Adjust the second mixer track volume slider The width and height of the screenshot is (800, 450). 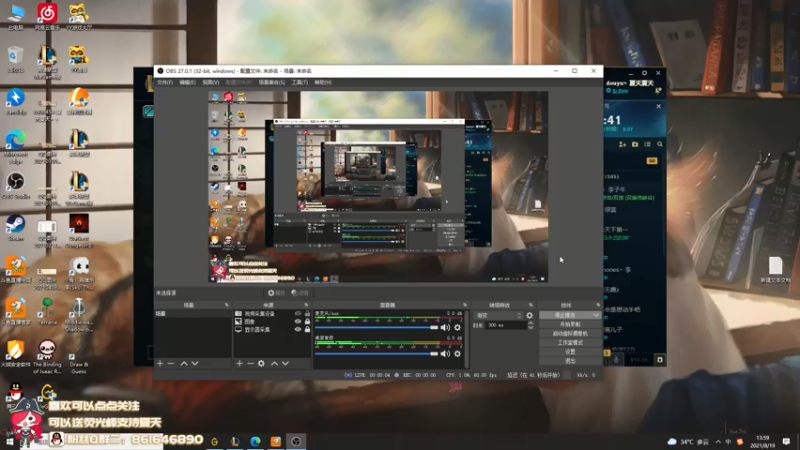[377, 354]
